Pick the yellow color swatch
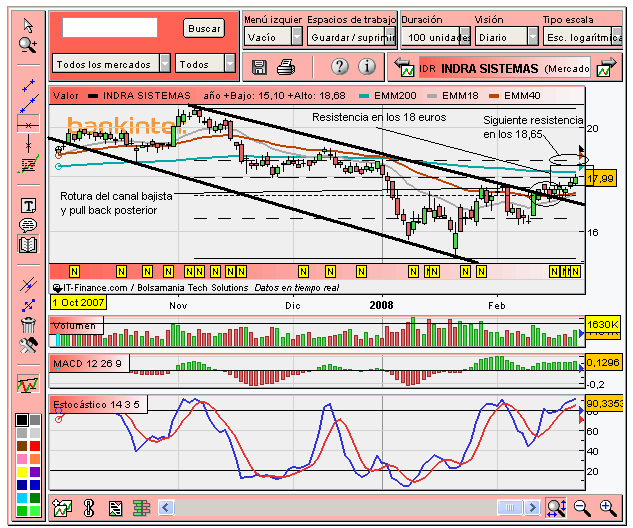Image resolution: width=633 pixels, height=528 pixels. point(22,472)
